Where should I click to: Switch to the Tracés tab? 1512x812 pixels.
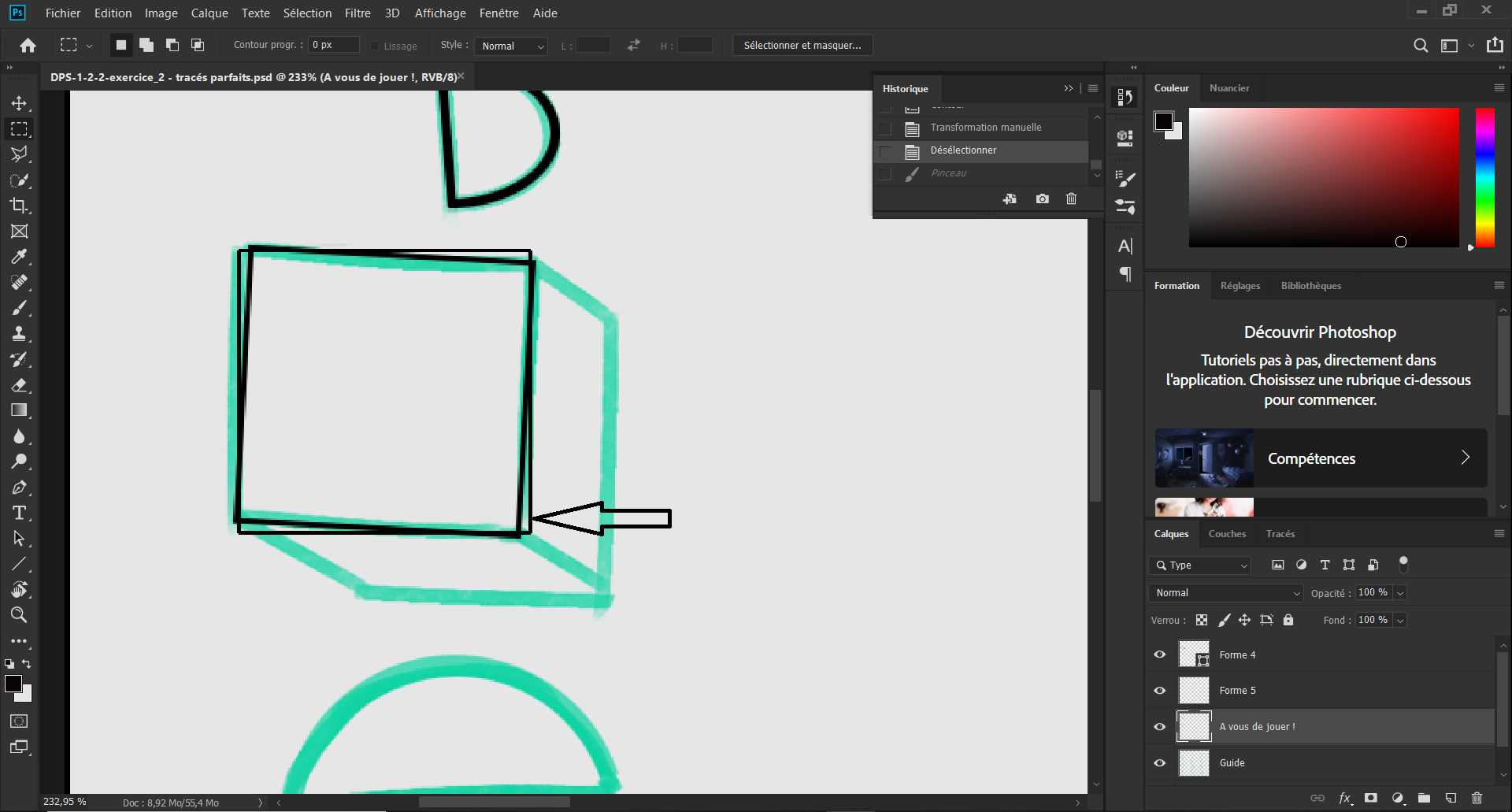[1280, 534]
